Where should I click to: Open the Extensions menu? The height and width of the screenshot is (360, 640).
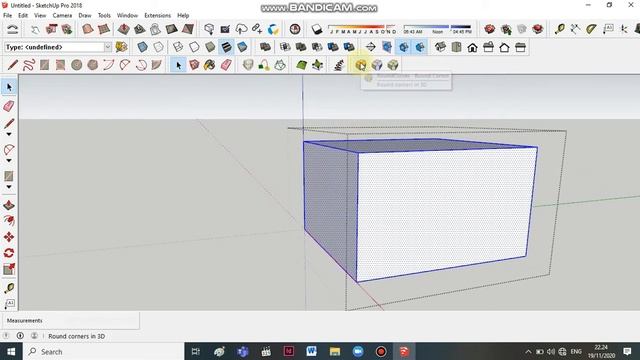point(158,16)
